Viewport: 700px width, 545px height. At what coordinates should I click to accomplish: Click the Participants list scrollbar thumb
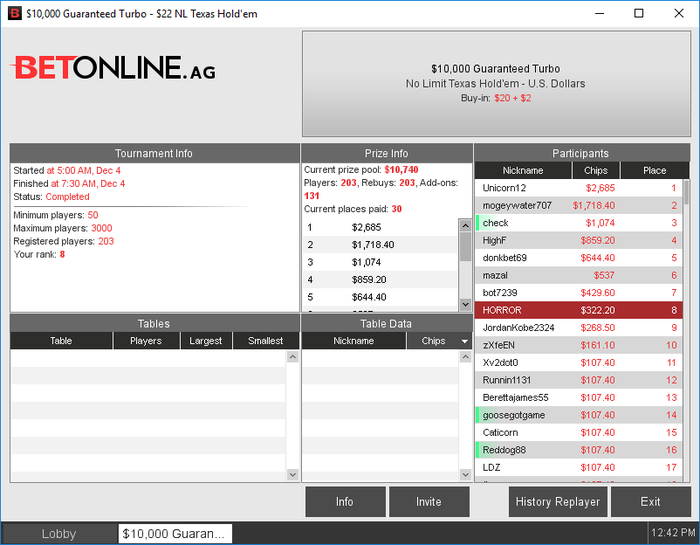(686, 192)
